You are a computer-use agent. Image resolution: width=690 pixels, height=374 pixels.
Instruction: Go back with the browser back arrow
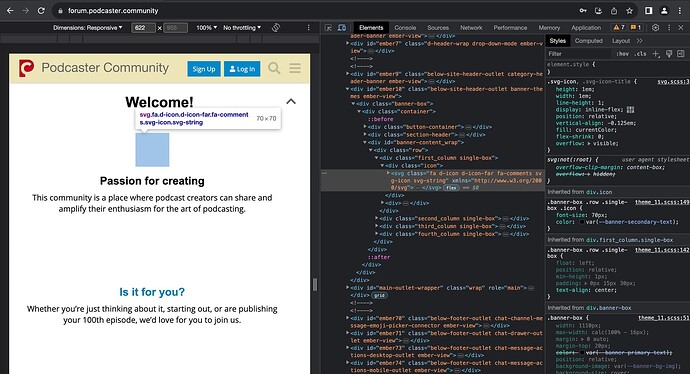click(10, 11)
